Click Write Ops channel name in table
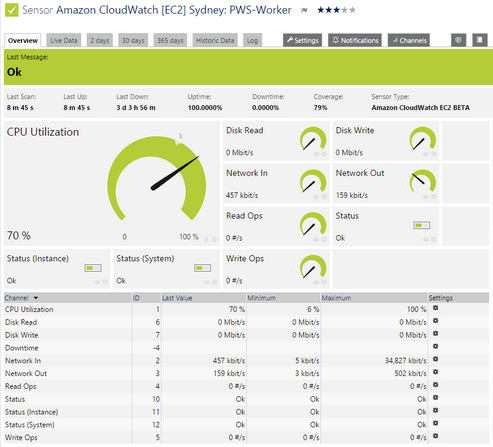This screenshot has width=493, height=447. pyautogui.click(x=21, y=438)
